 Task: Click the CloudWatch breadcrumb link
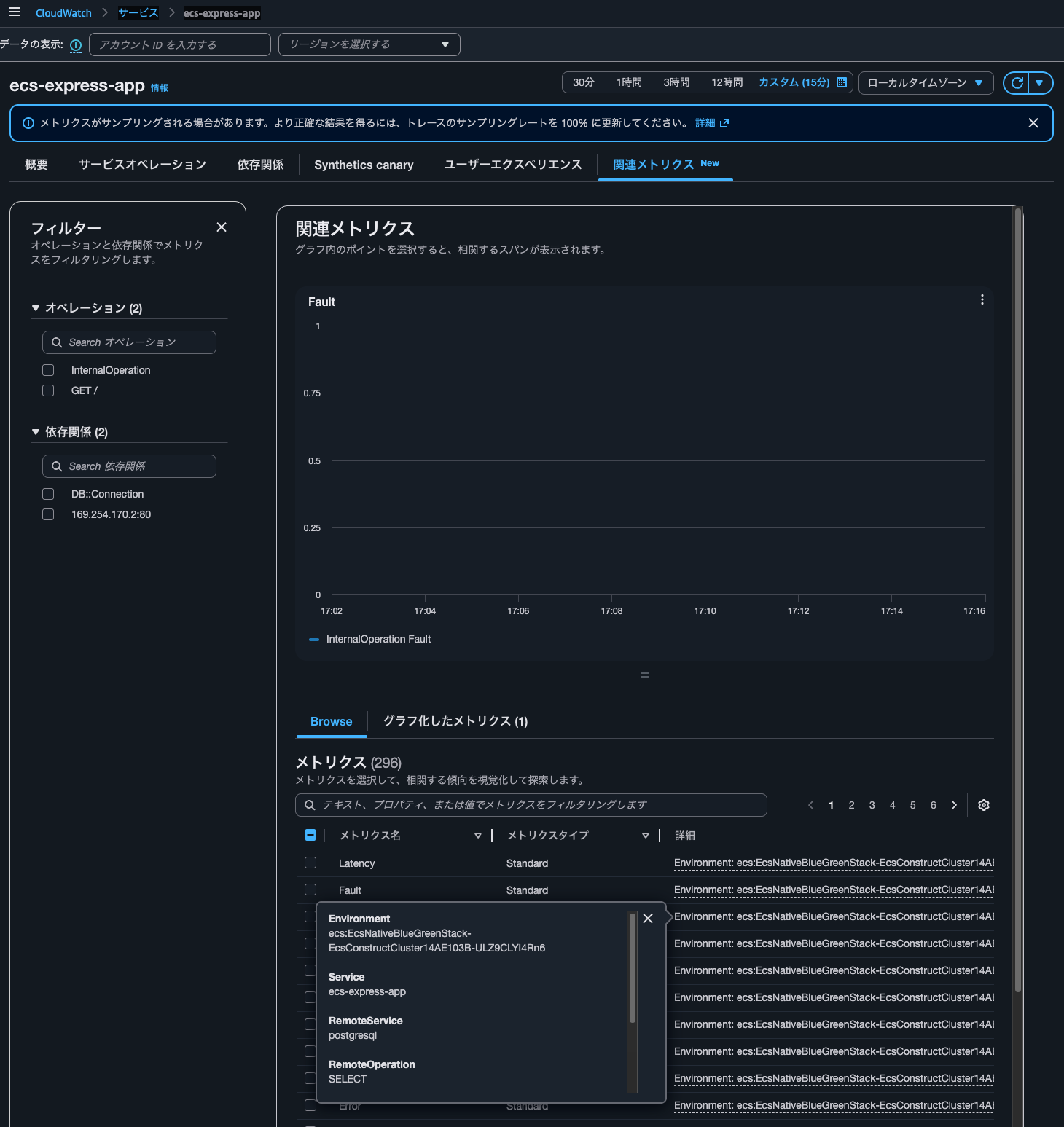point(63,13)
